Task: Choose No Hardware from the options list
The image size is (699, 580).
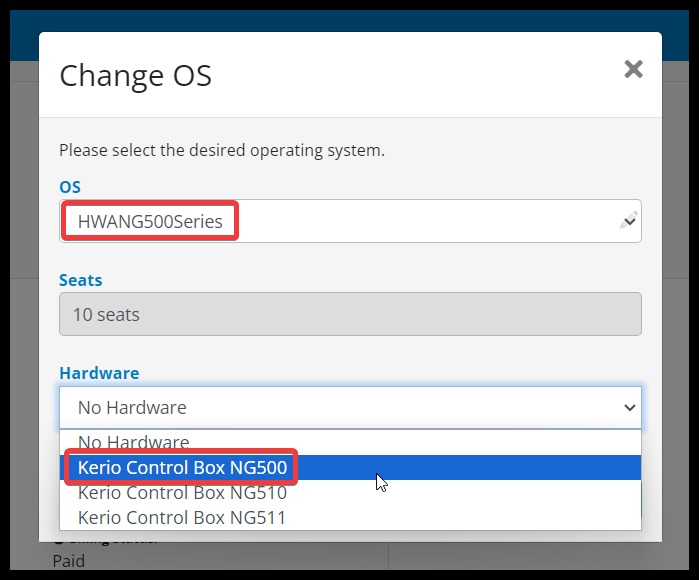Action: point(133,442)
